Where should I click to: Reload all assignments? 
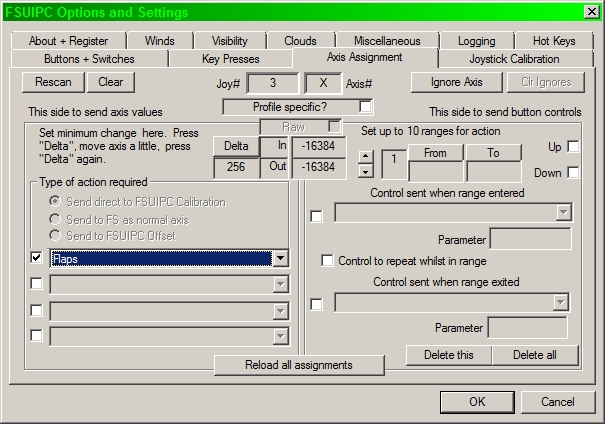pos(299,365)
